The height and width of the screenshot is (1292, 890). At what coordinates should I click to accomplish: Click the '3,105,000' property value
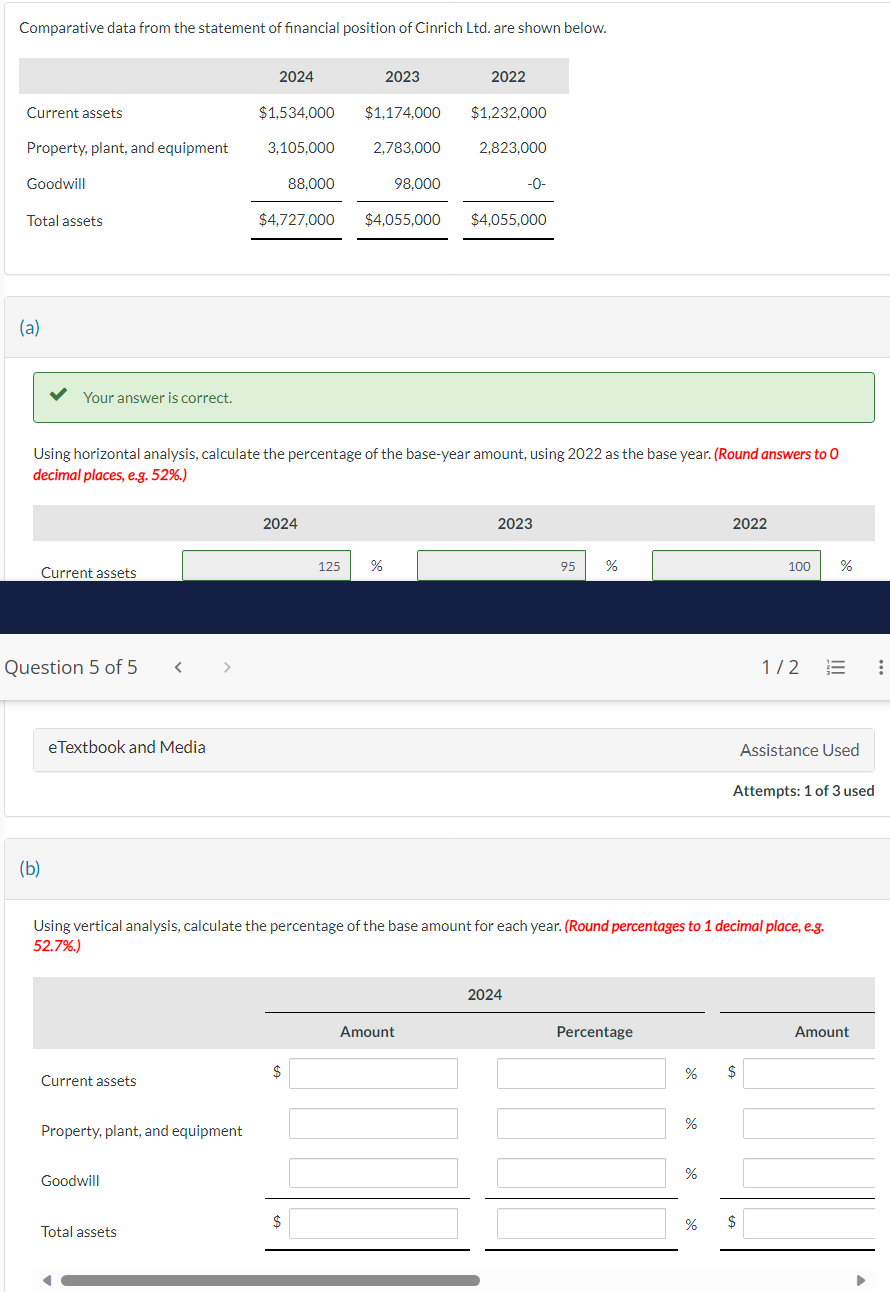click(301, 147)
